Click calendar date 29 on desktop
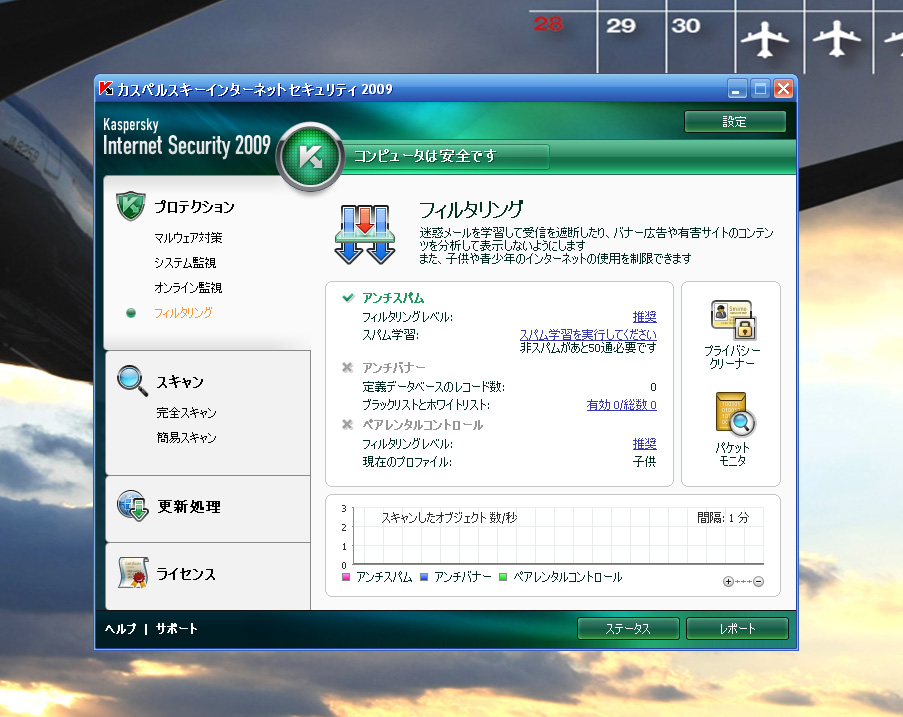Viewport: 903px width, 717px height. pyautogui.click(x=621, y=25)
